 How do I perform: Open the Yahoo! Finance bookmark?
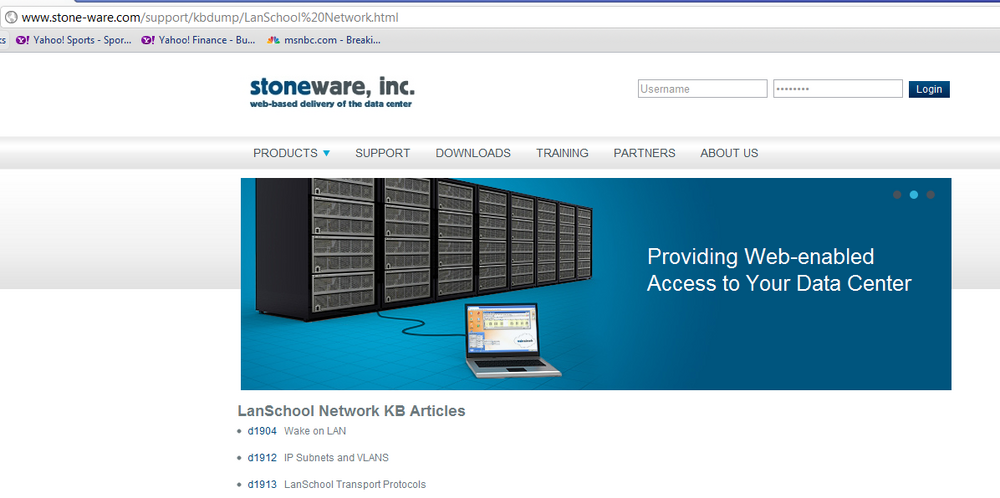(198, 40)
